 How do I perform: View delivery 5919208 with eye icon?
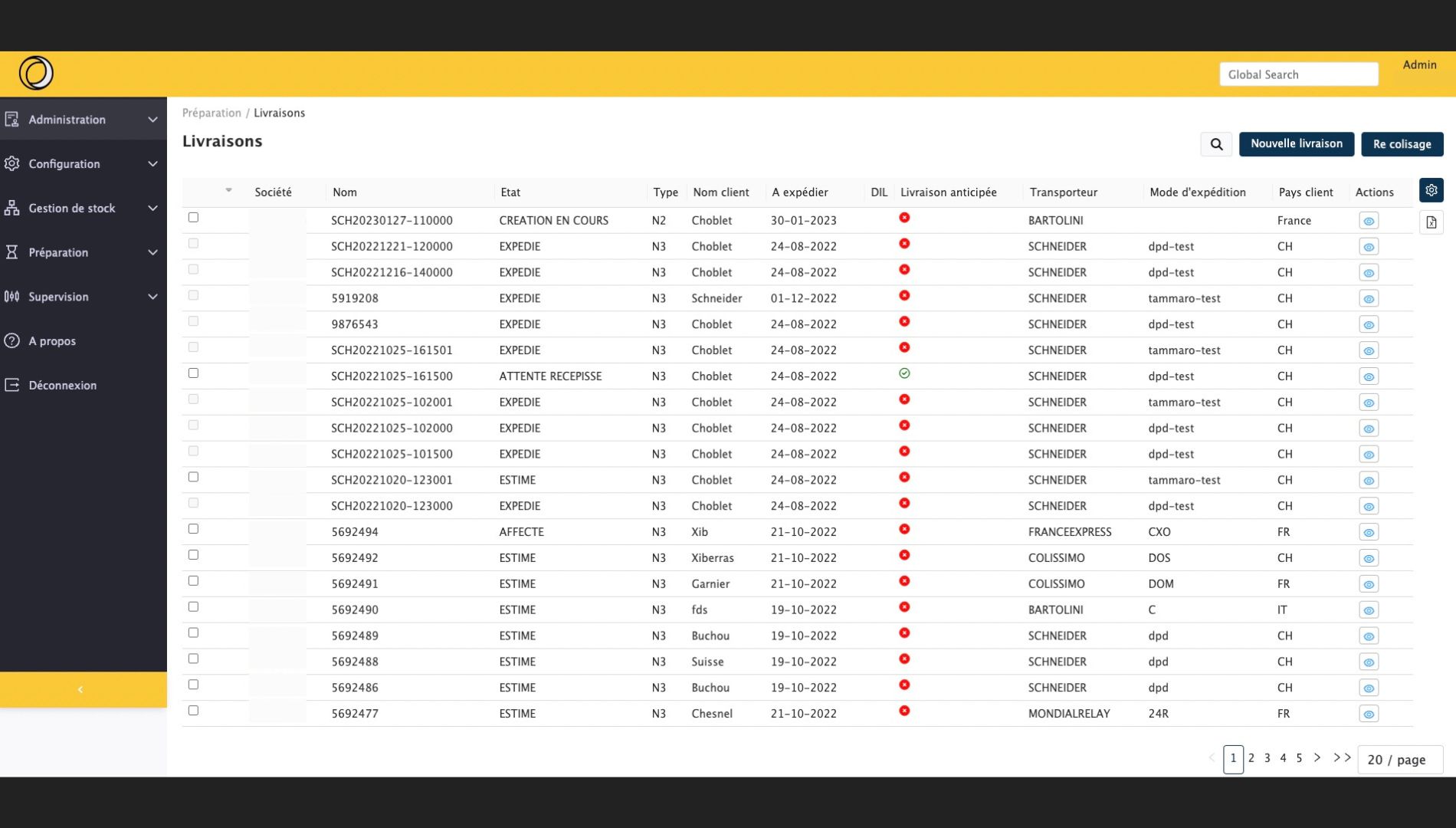[x=1369, y=299]
